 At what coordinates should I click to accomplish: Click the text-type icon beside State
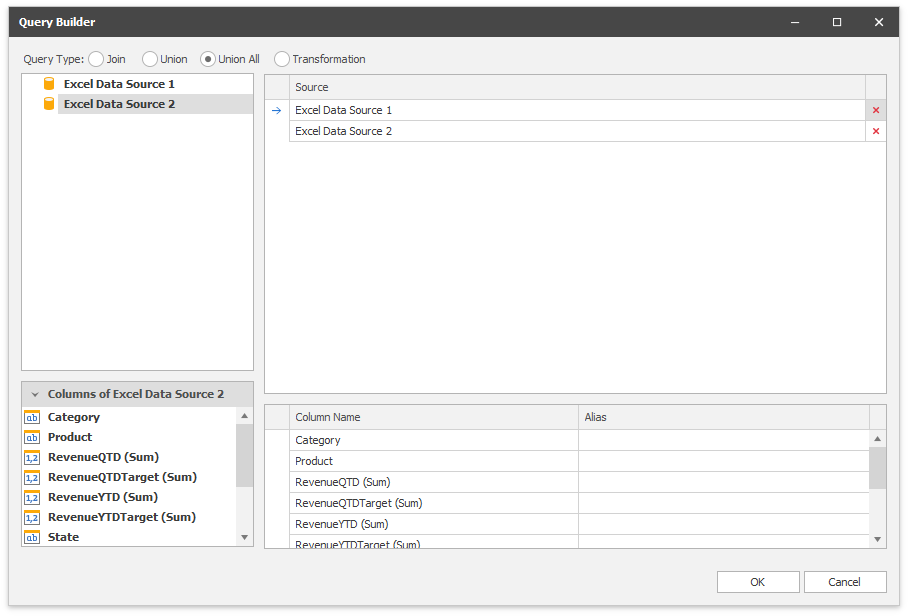(32, 537)
